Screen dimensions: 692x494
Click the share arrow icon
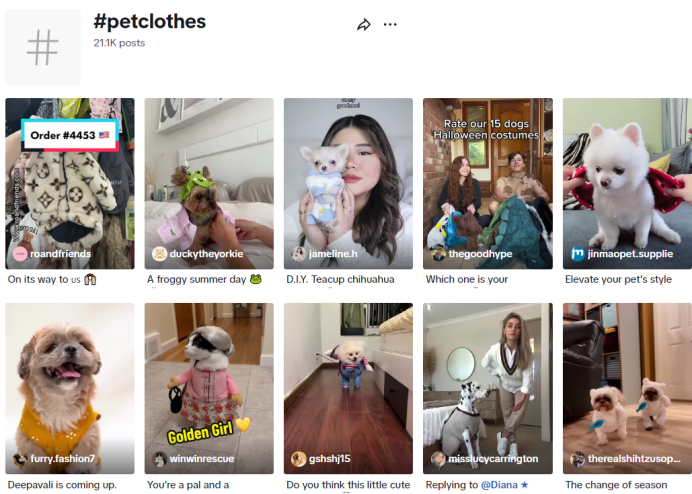(364, 24)
